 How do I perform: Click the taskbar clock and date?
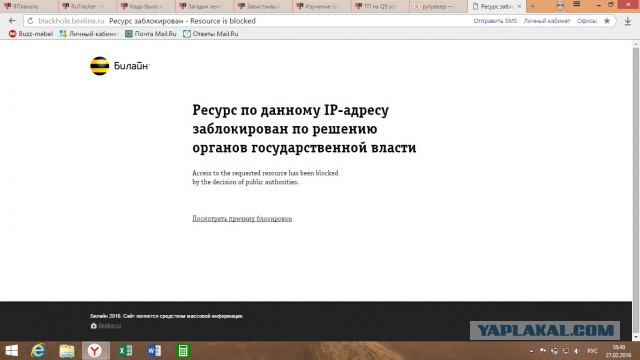click(618, 351)
